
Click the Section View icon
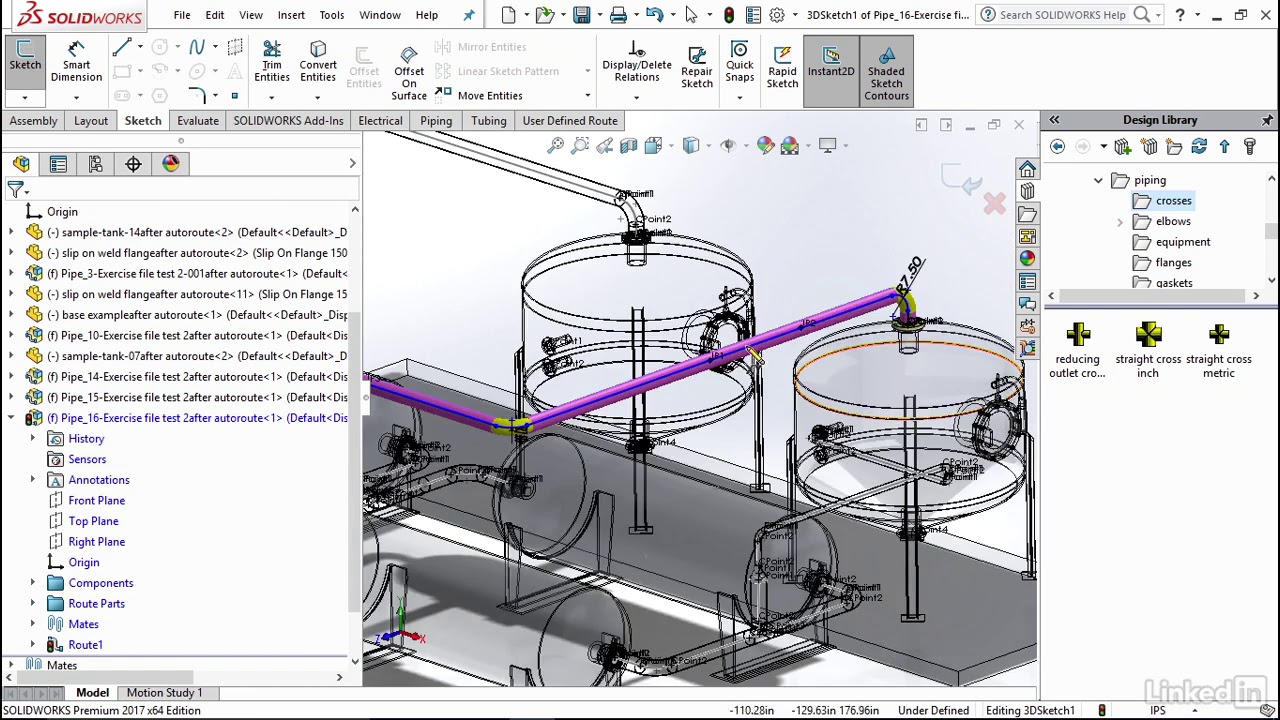point(629,146)
